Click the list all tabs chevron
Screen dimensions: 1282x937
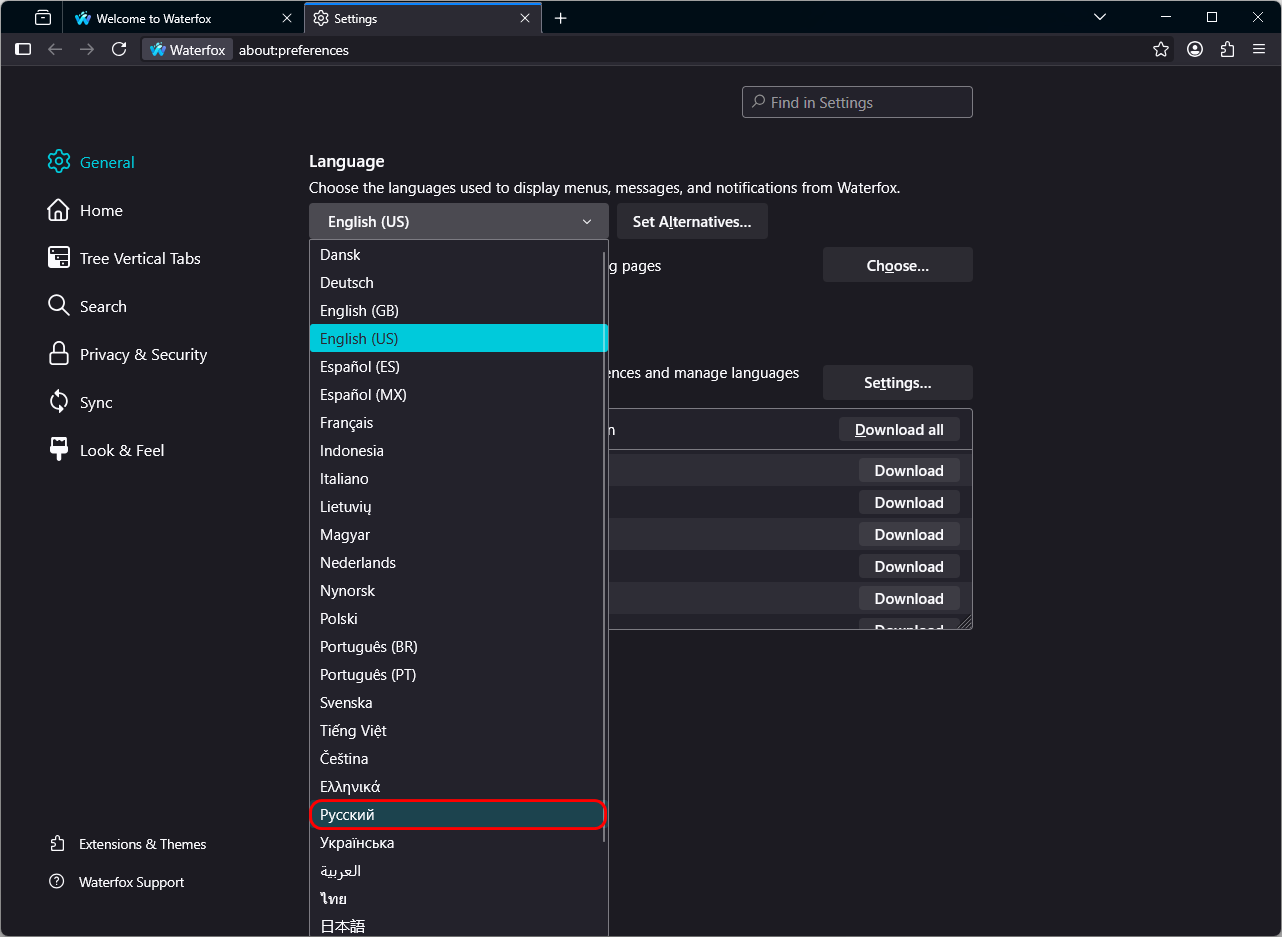(1100, 17)
